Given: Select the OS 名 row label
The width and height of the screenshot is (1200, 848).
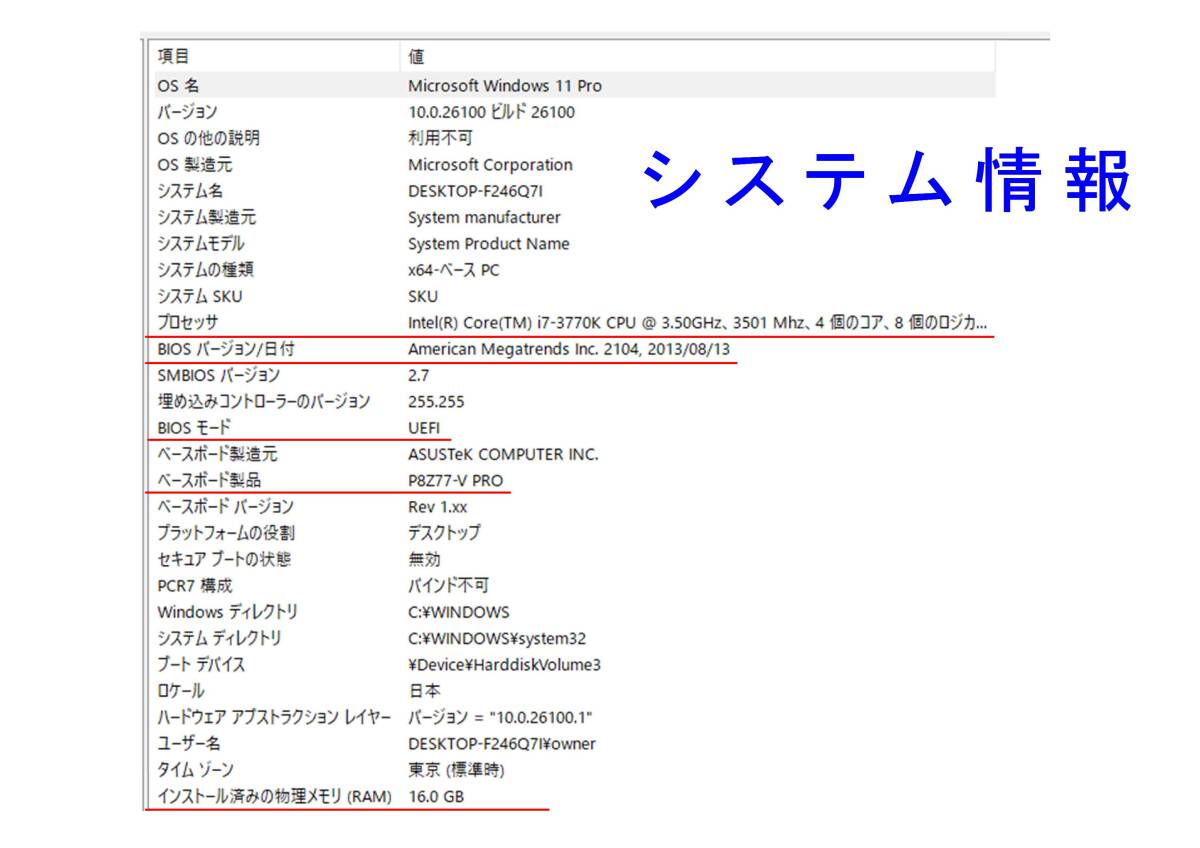Looking at the screenshot, I should point(178,86).
